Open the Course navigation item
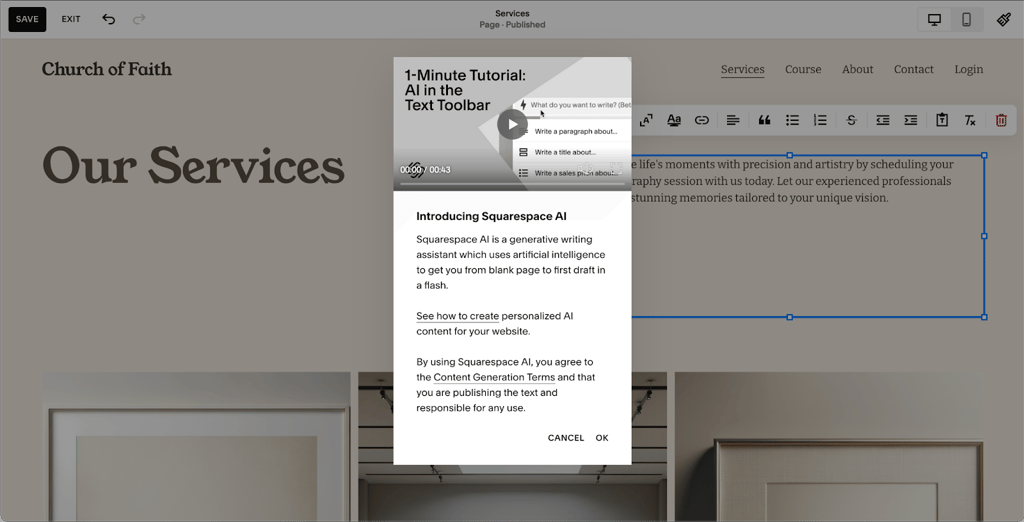1024x522 pixels. point(803,69)
